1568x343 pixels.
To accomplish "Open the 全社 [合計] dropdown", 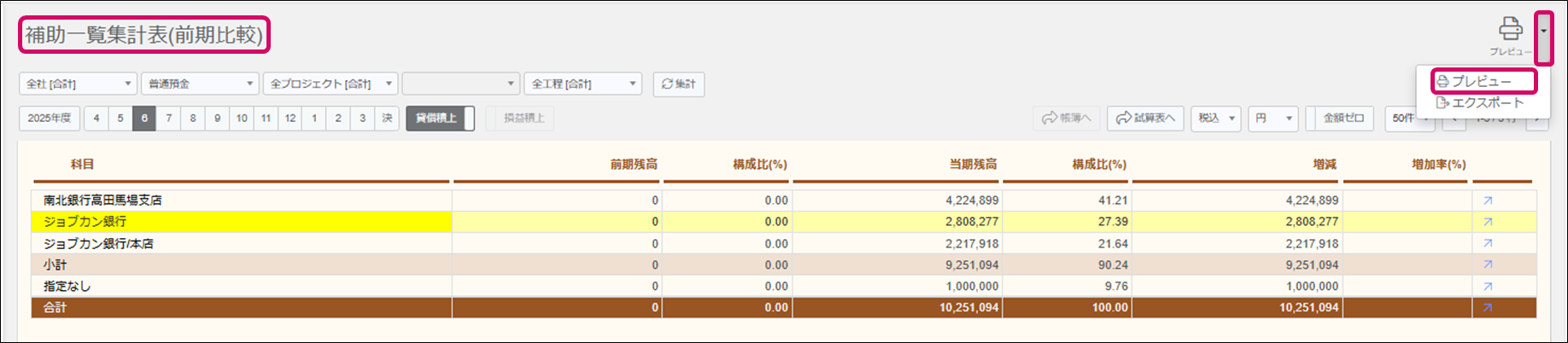I will [78, 84].
